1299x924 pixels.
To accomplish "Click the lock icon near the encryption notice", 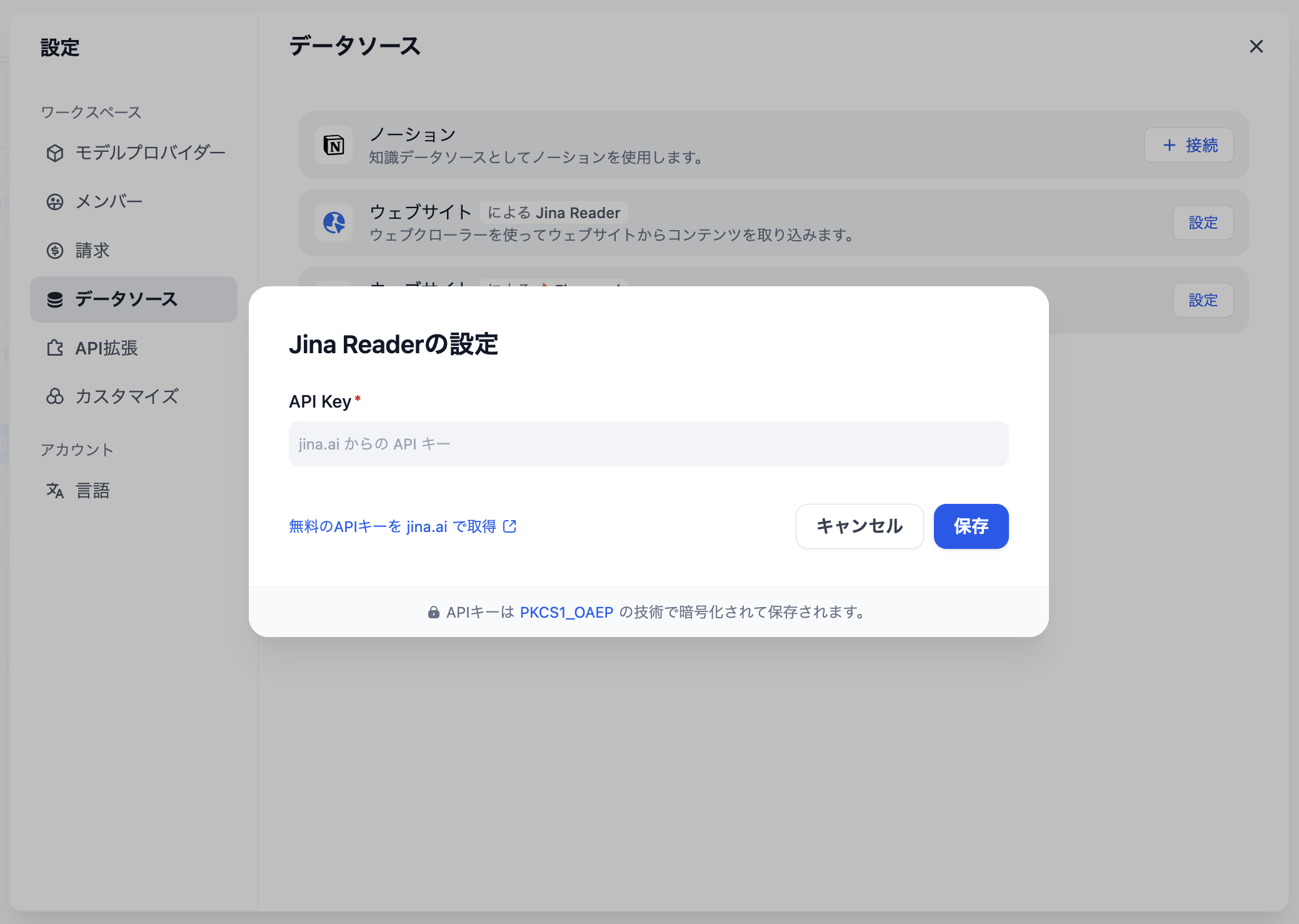I will pos(434,612).
